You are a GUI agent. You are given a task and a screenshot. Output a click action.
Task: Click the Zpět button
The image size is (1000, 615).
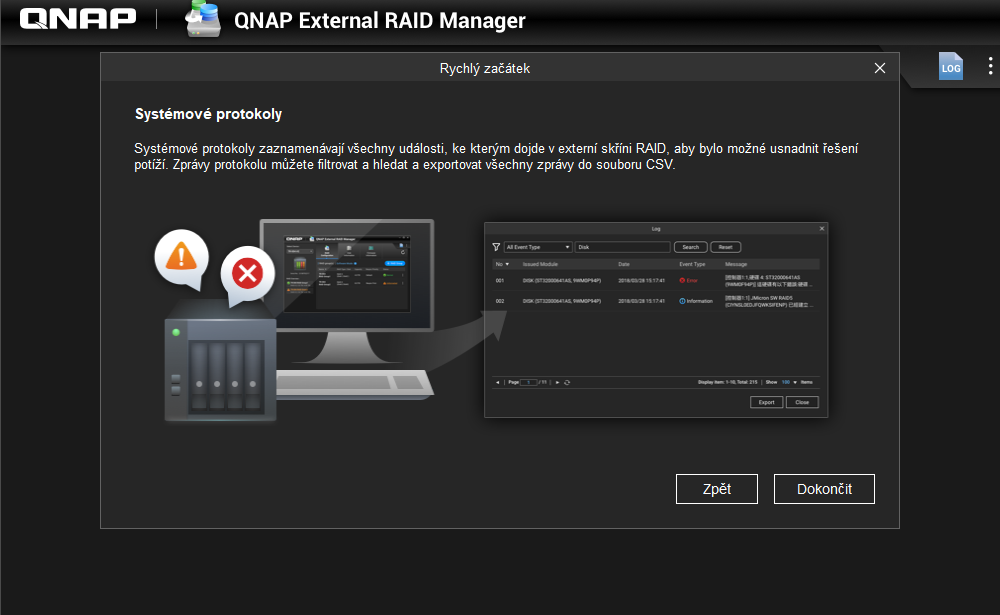click(x=716, y=489)
